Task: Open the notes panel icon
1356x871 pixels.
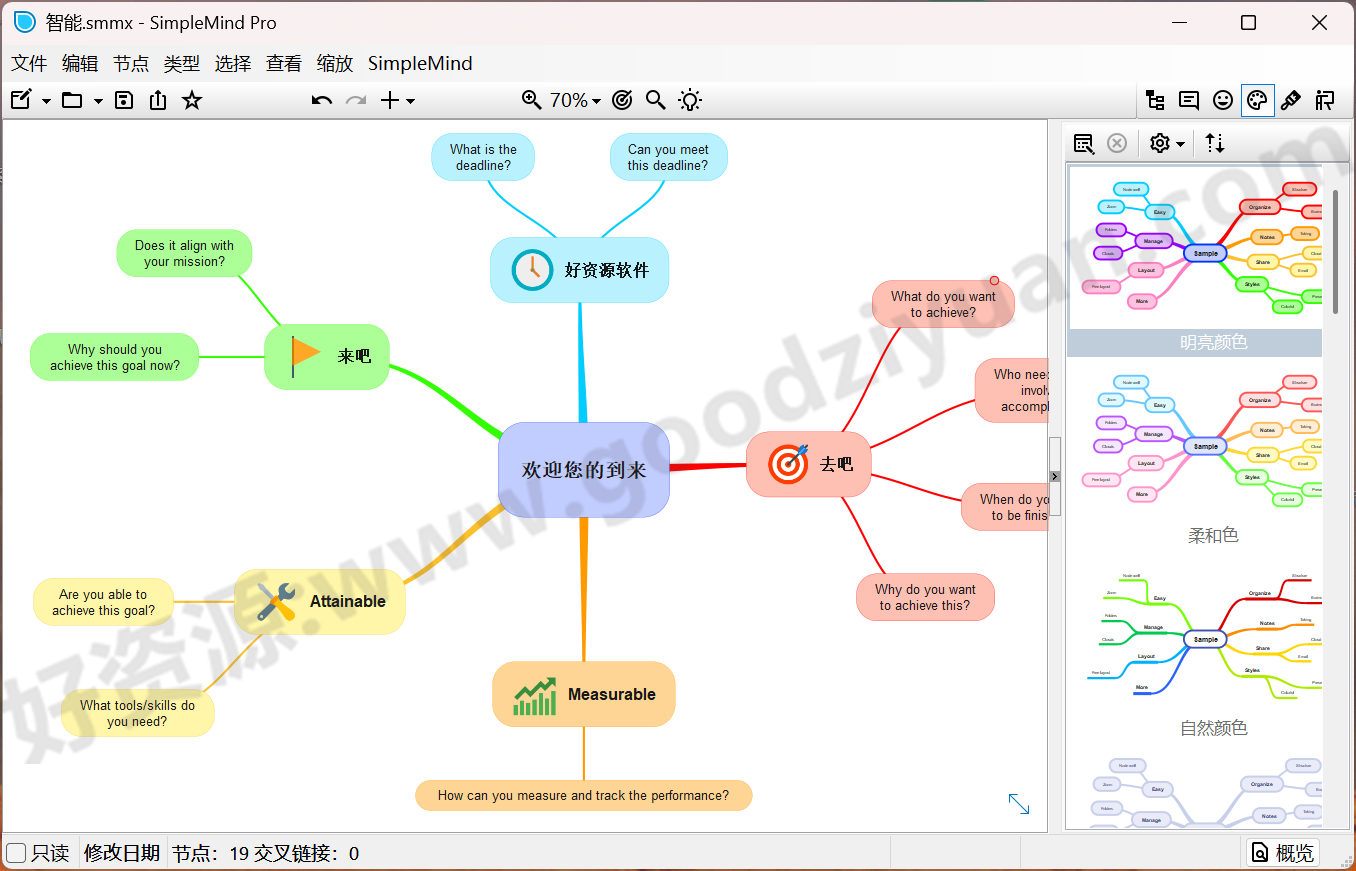Action: 1188,100
